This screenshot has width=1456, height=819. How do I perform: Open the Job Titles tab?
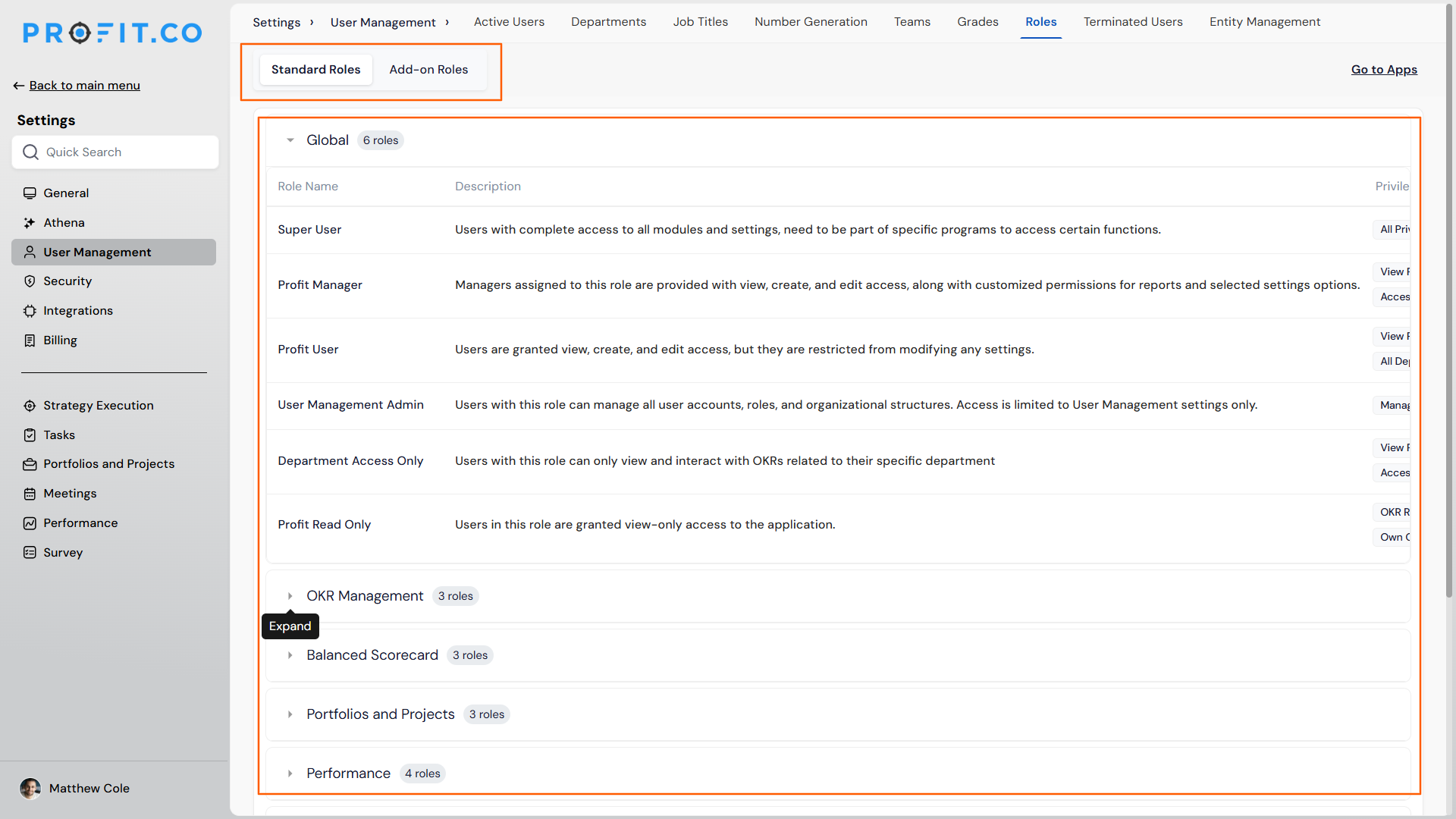click(x=701, y=22)
